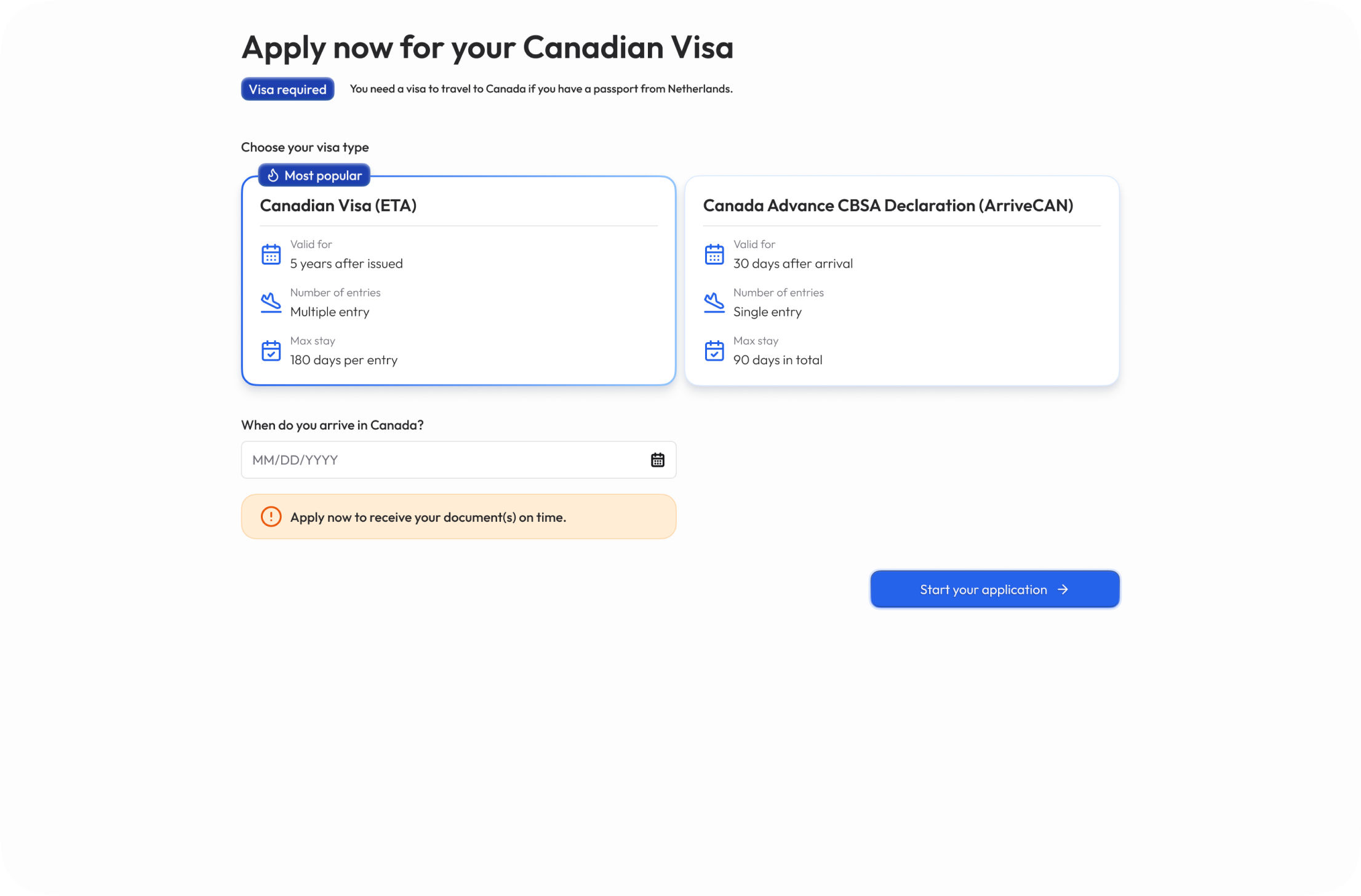
Task: Click the plane icon on ArriveCAN card
Action: pyautogui.click(x=714, y=302)
